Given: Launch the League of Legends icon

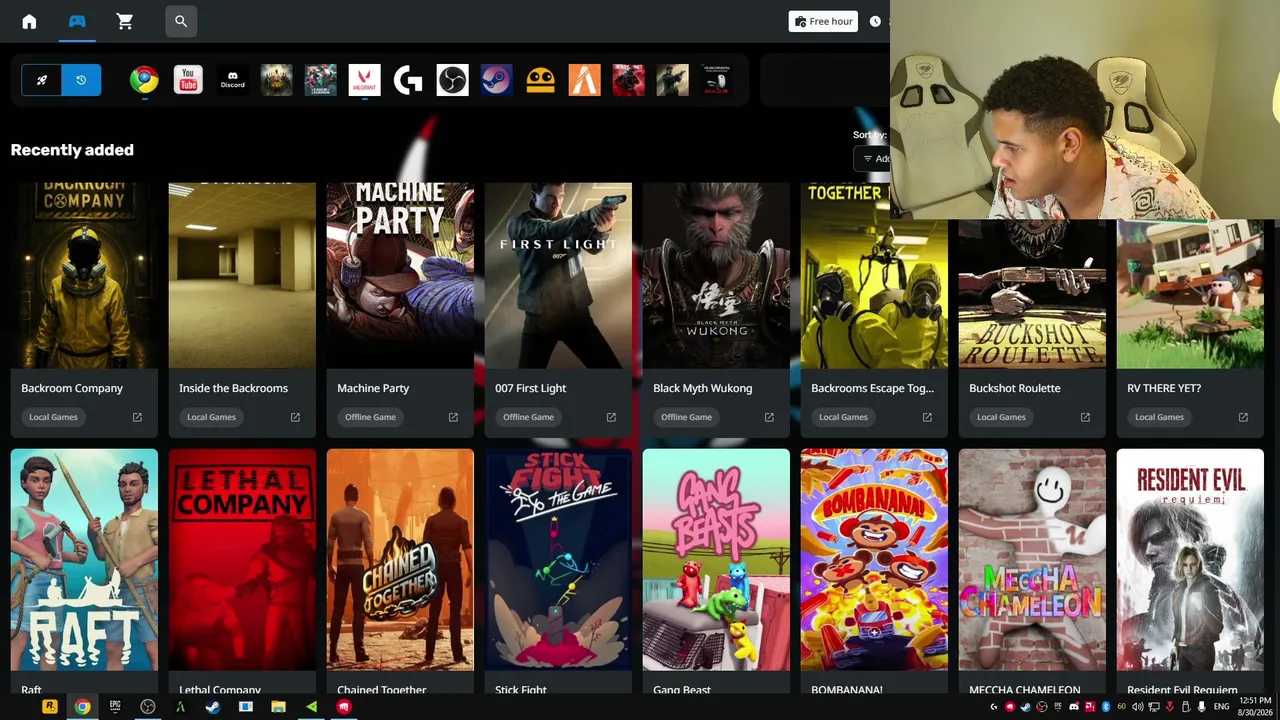Looking at the screenshot, I should point(320,80).
